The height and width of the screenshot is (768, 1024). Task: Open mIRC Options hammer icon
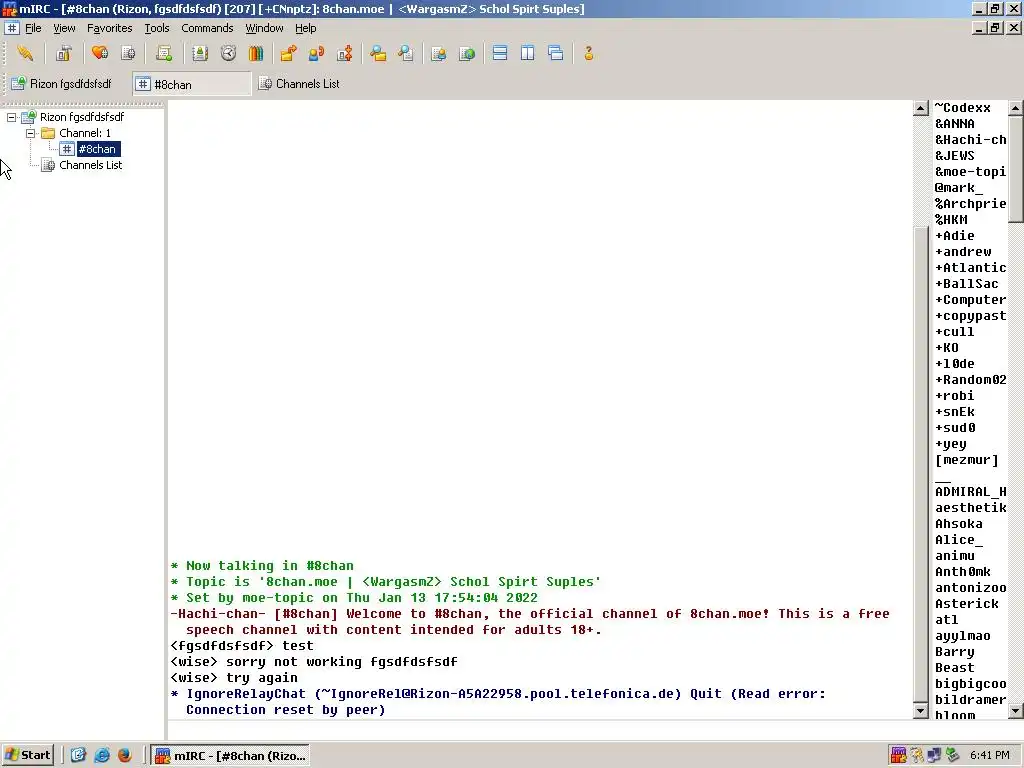(x=63, y=54)
